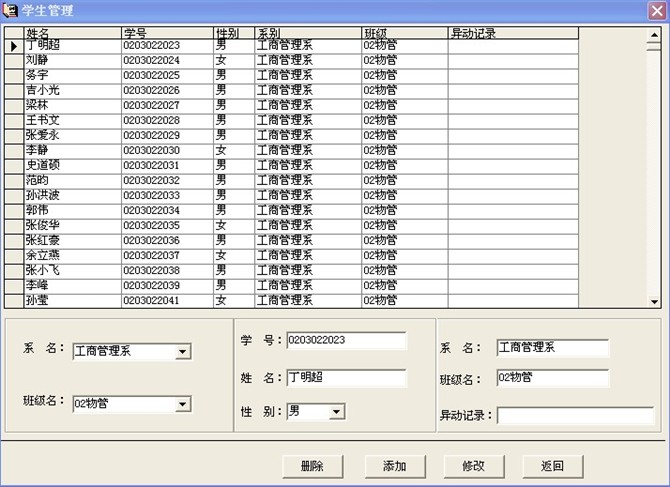
Task: Select the name cell 张小飞
Action: pyautogui.click(x=73, y=271)
